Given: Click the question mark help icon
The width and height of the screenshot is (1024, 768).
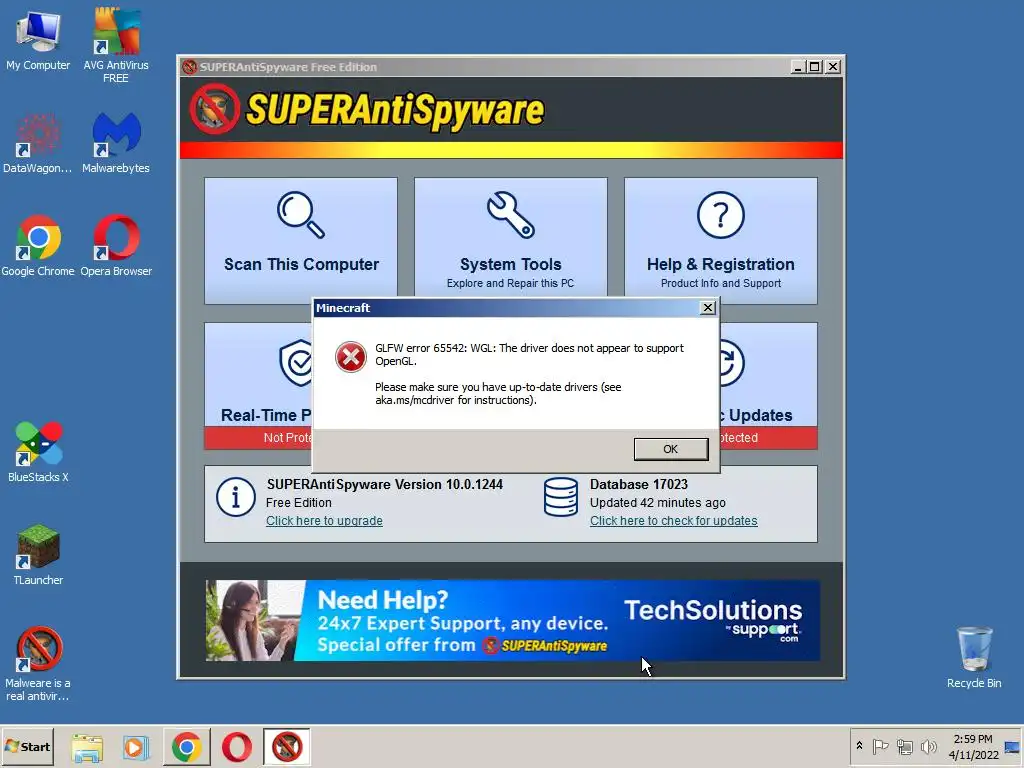Looking at the screenshot, I should click(720, 214).
